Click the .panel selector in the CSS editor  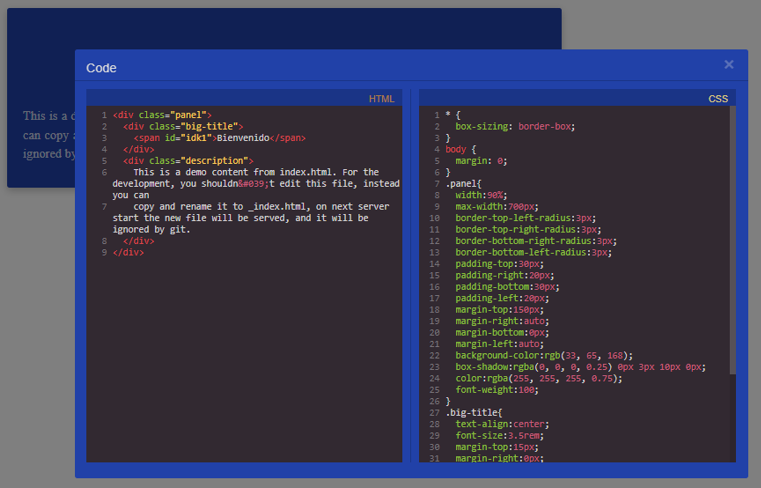464,184
